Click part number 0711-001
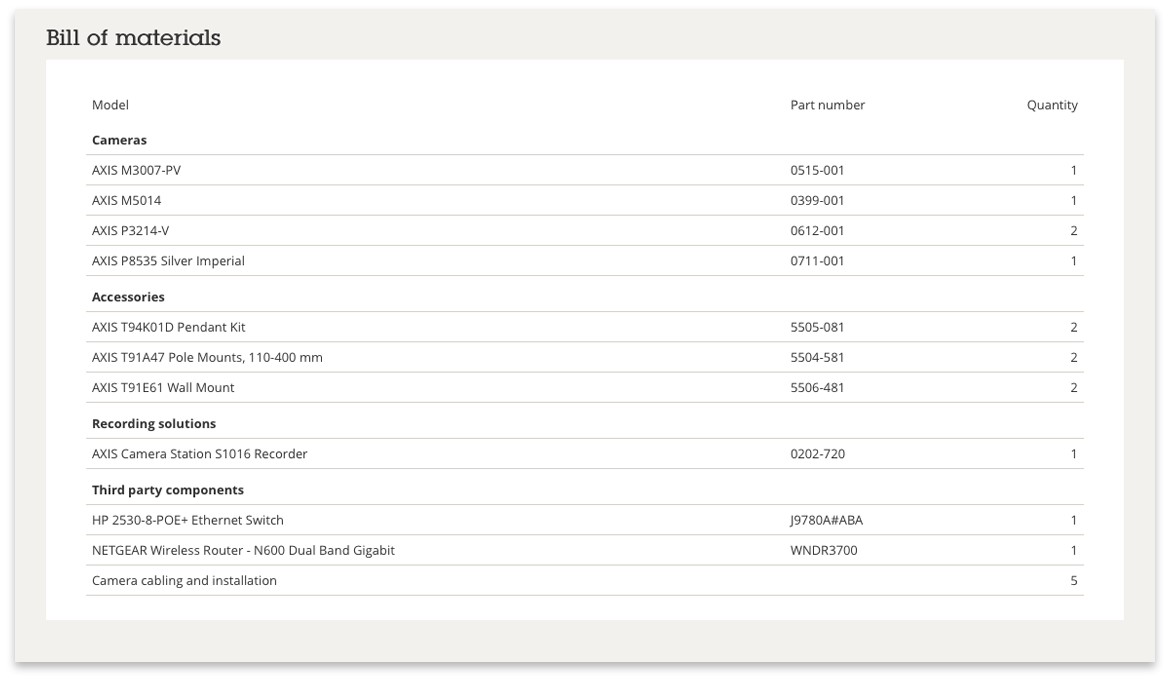The image size is (1170, 685). [x=817, y=261]
